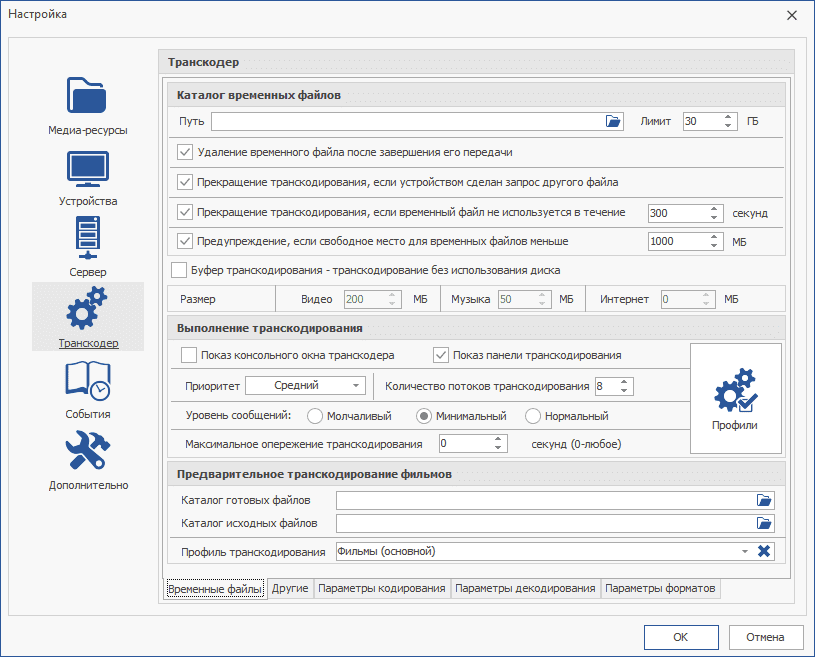
Task: Open the Устройства settings section
Action: pos(87,178)
